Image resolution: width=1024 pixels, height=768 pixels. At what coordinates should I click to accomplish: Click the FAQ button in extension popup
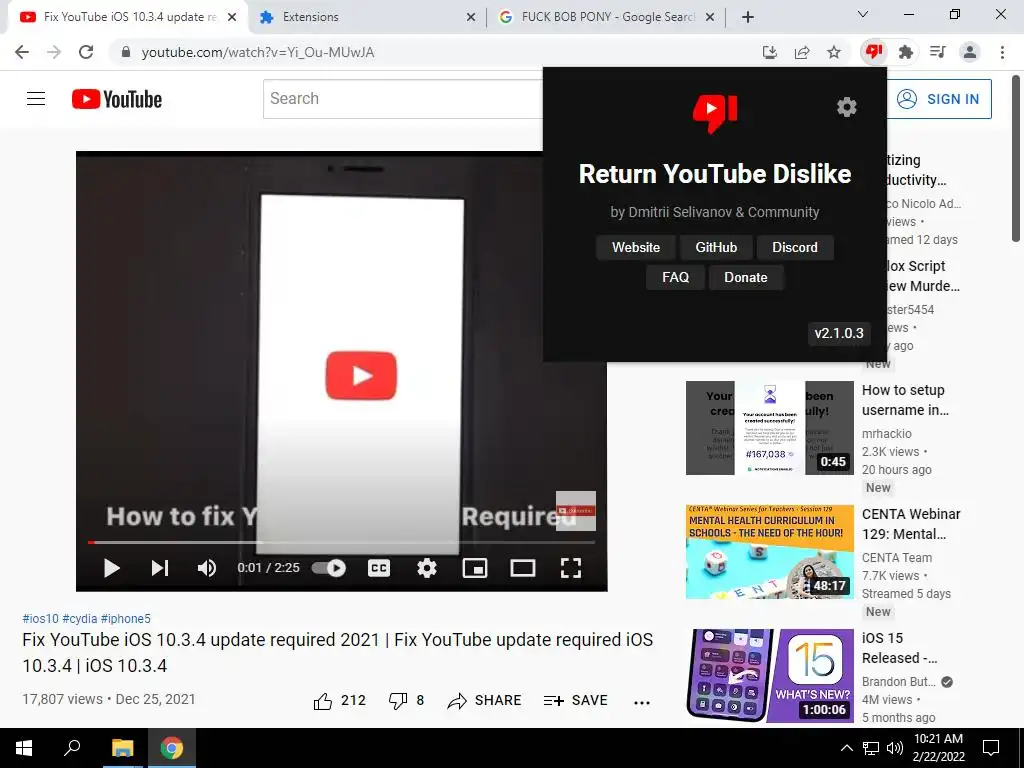pyautogui.click(x=675, y=277)
